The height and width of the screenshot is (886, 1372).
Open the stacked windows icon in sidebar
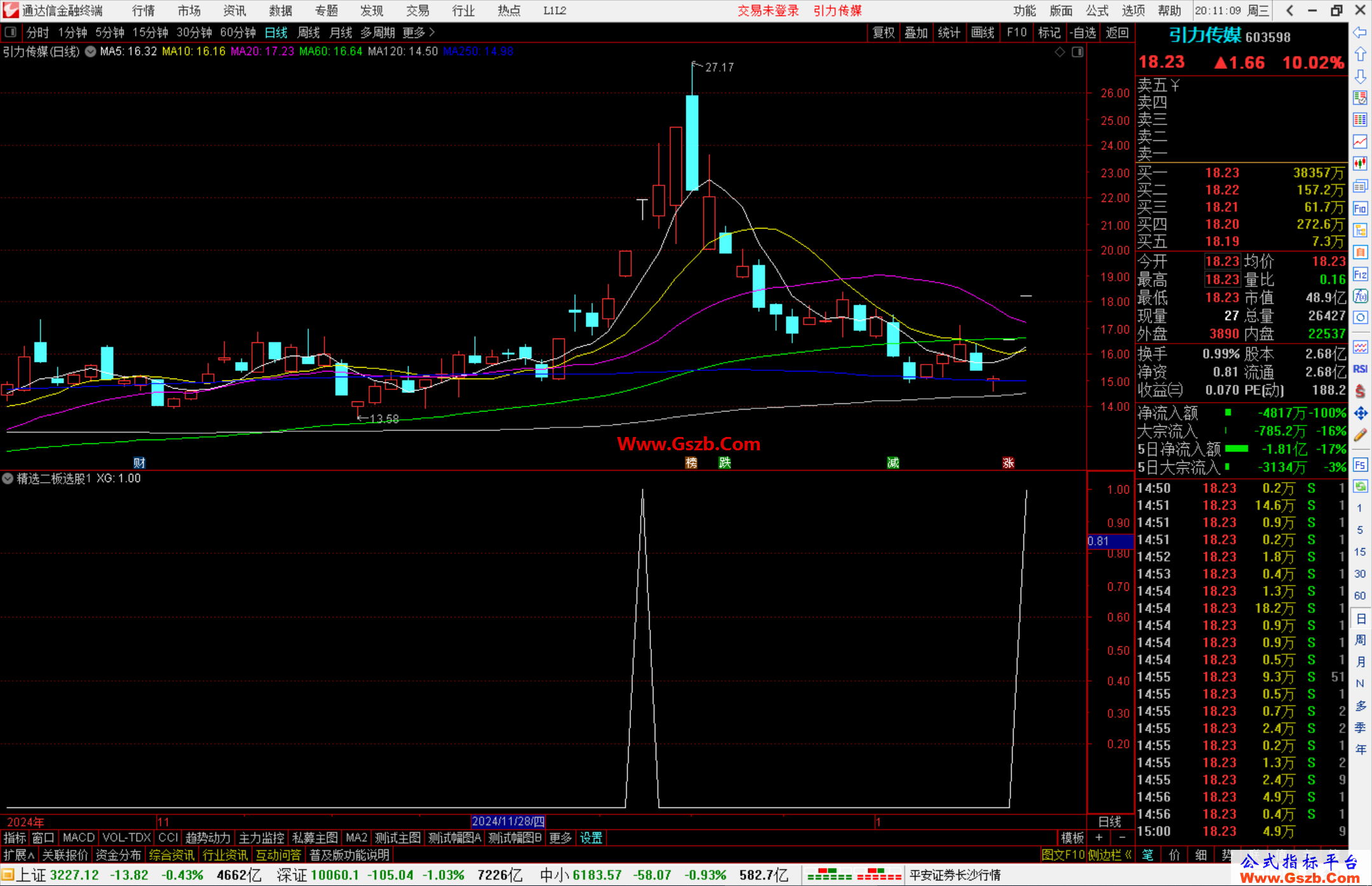(x=1360, y=186)
